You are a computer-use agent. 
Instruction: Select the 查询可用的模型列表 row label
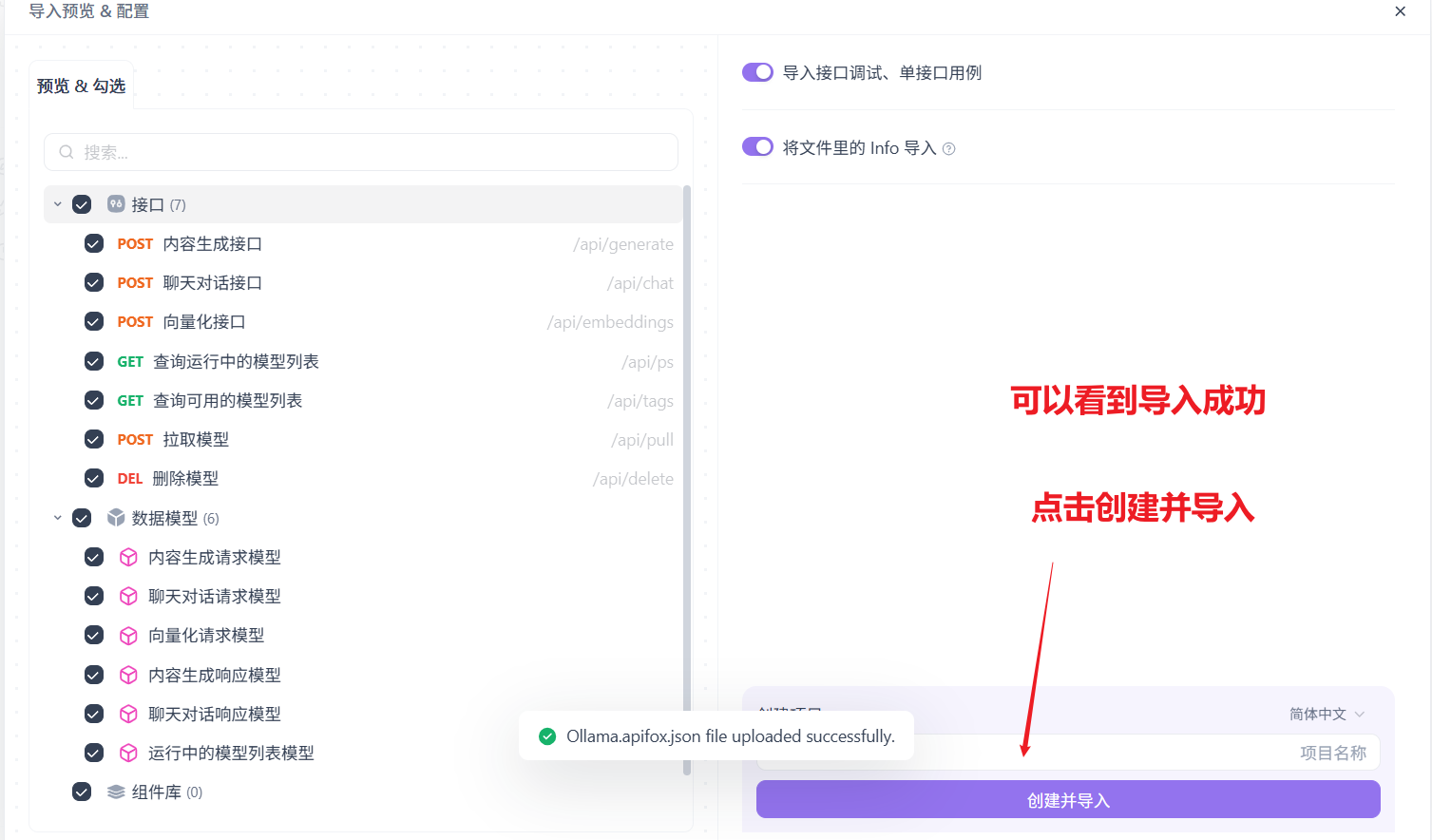(x=228, y=401)
